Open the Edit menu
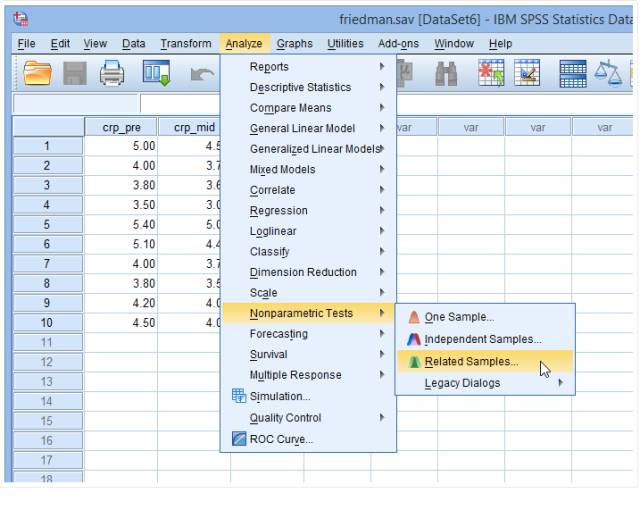This screenshot has width=640, height=510. tap(60, 43)
